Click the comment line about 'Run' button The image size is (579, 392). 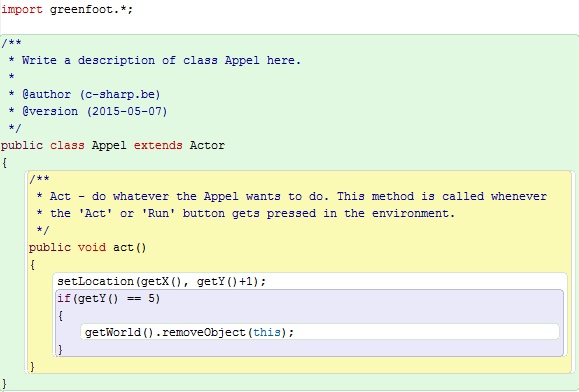click(x=252, y=213)
